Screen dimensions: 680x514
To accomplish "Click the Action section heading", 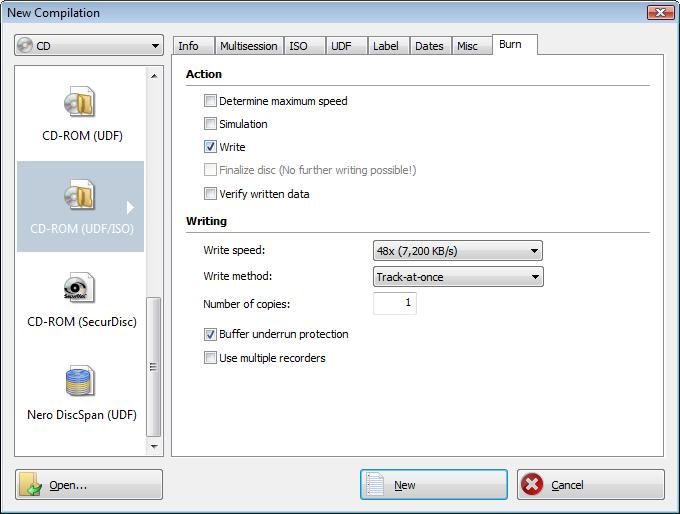I will [x=204, y=74].
